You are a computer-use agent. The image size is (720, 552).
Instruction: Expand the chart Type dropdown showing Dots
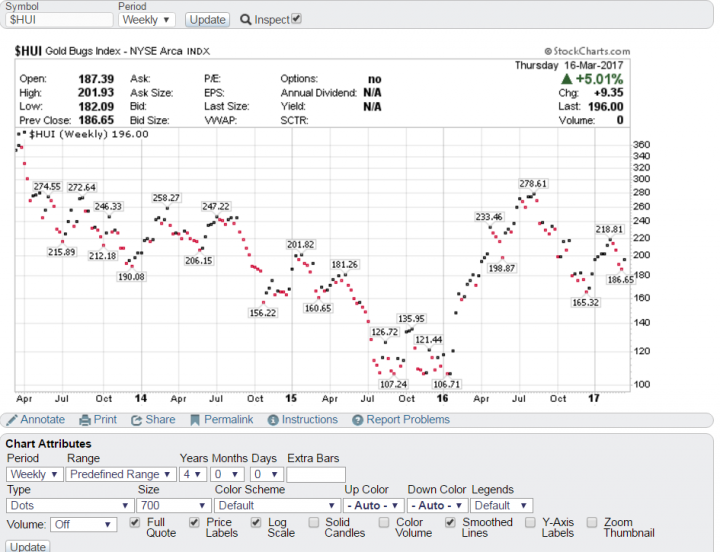click(68, 506)
